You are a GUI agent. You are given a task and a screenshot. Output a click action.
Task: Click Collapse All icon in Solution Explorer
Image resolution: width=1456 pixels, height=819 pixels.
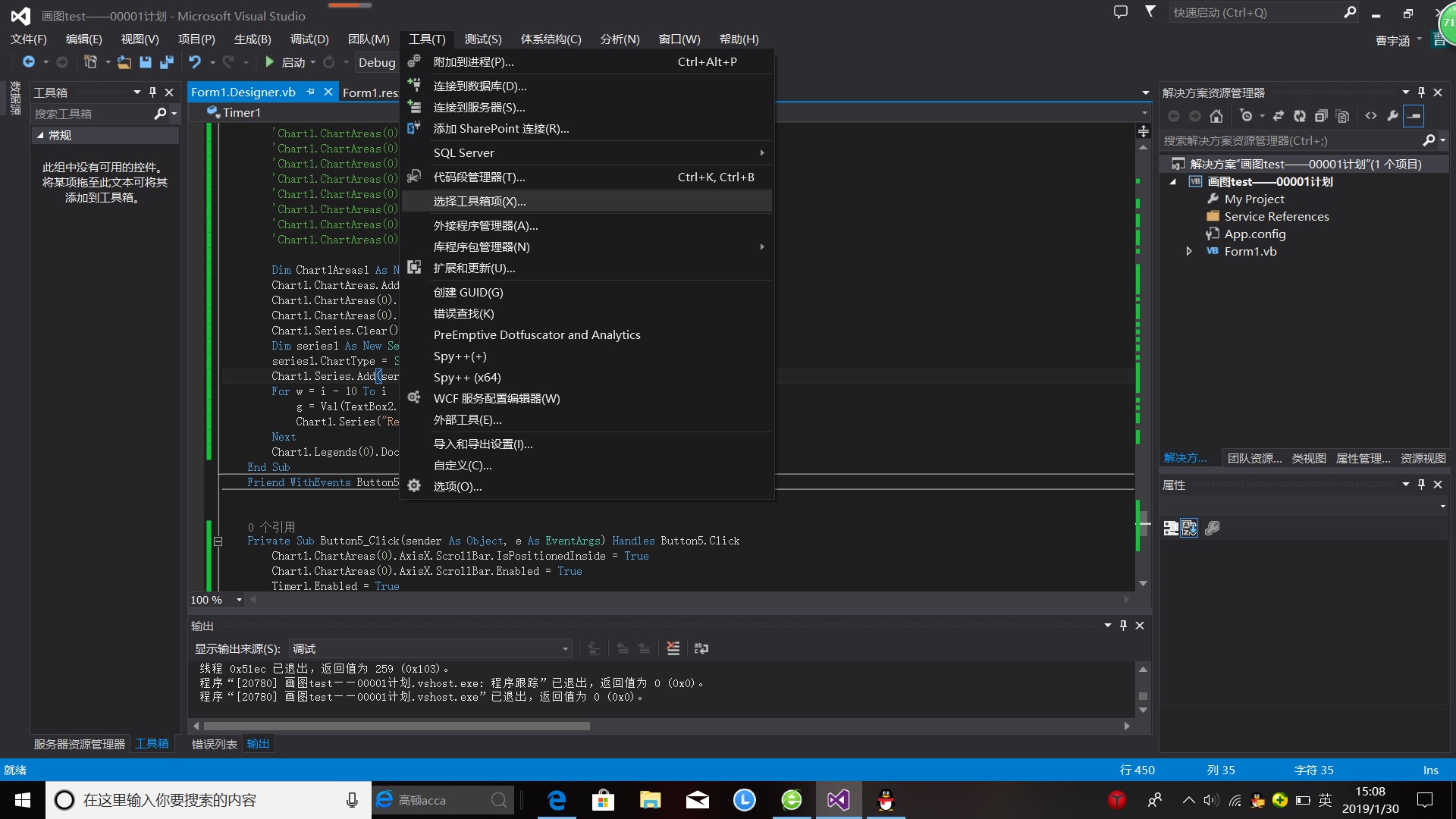[1321, 116]
